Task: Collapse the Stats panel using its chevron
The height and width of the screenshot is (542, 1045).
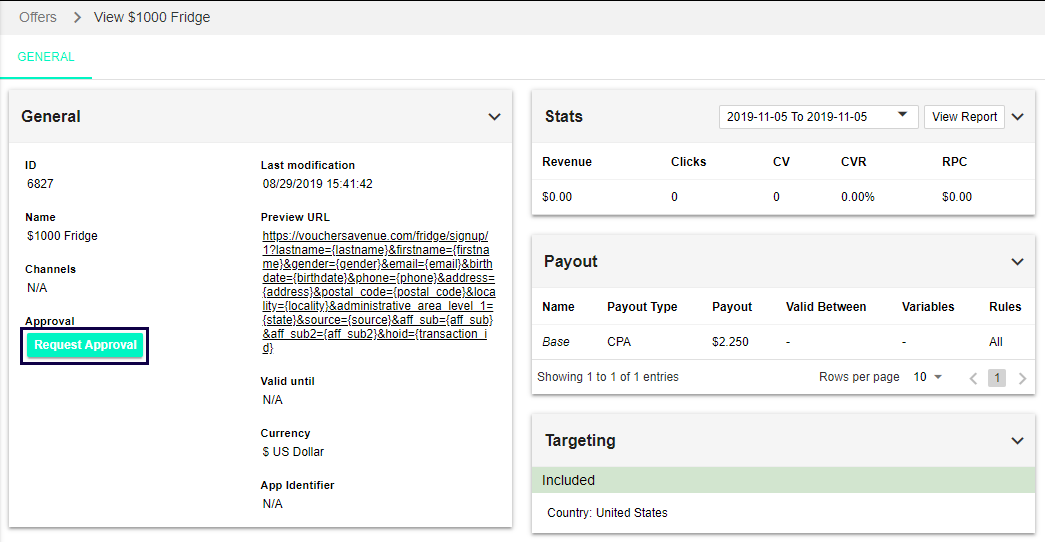Action: pyautogui.click(x=1017, y=117)
